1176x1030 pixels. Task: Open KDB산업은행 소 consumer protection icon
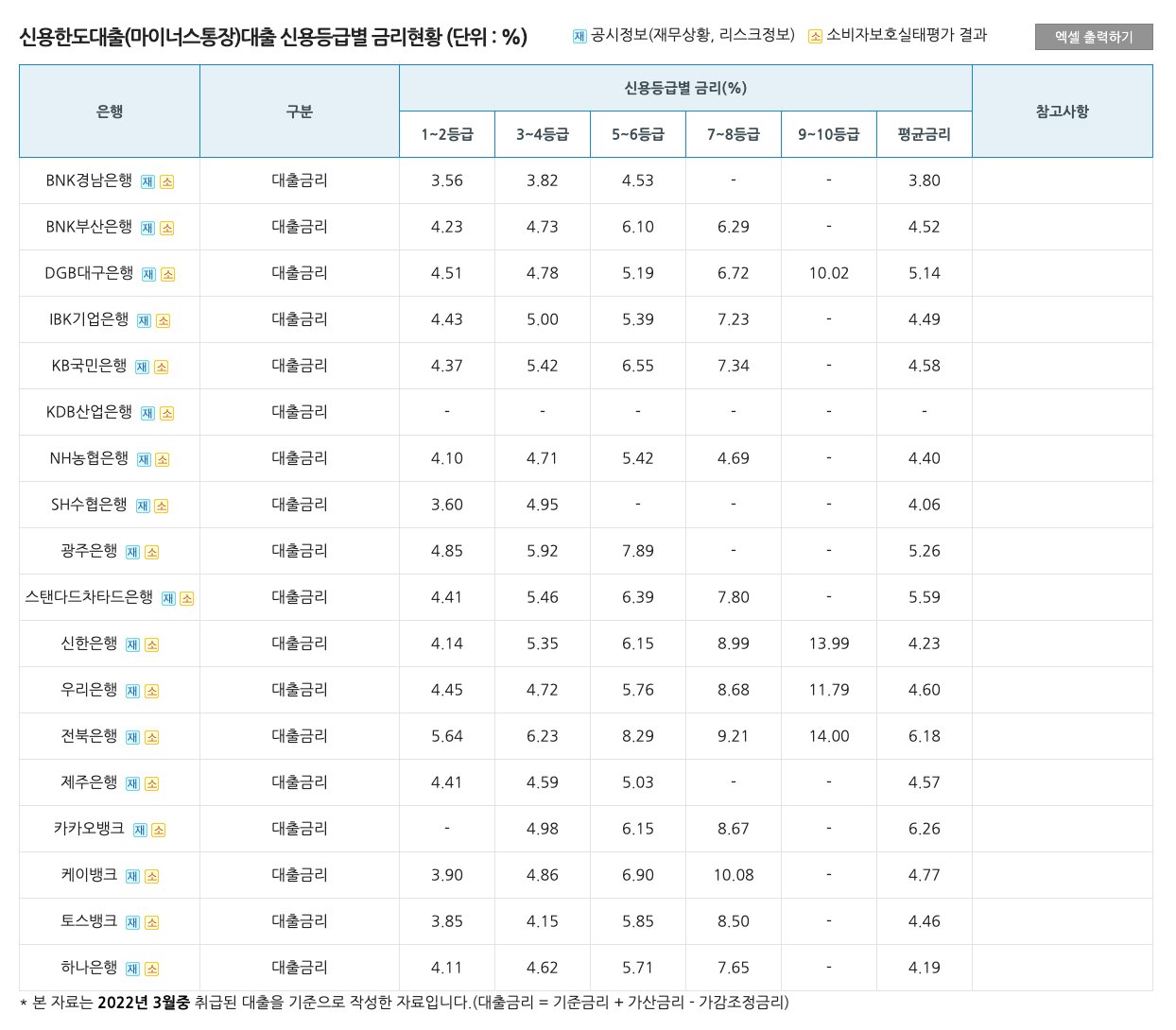click(166, 414)
